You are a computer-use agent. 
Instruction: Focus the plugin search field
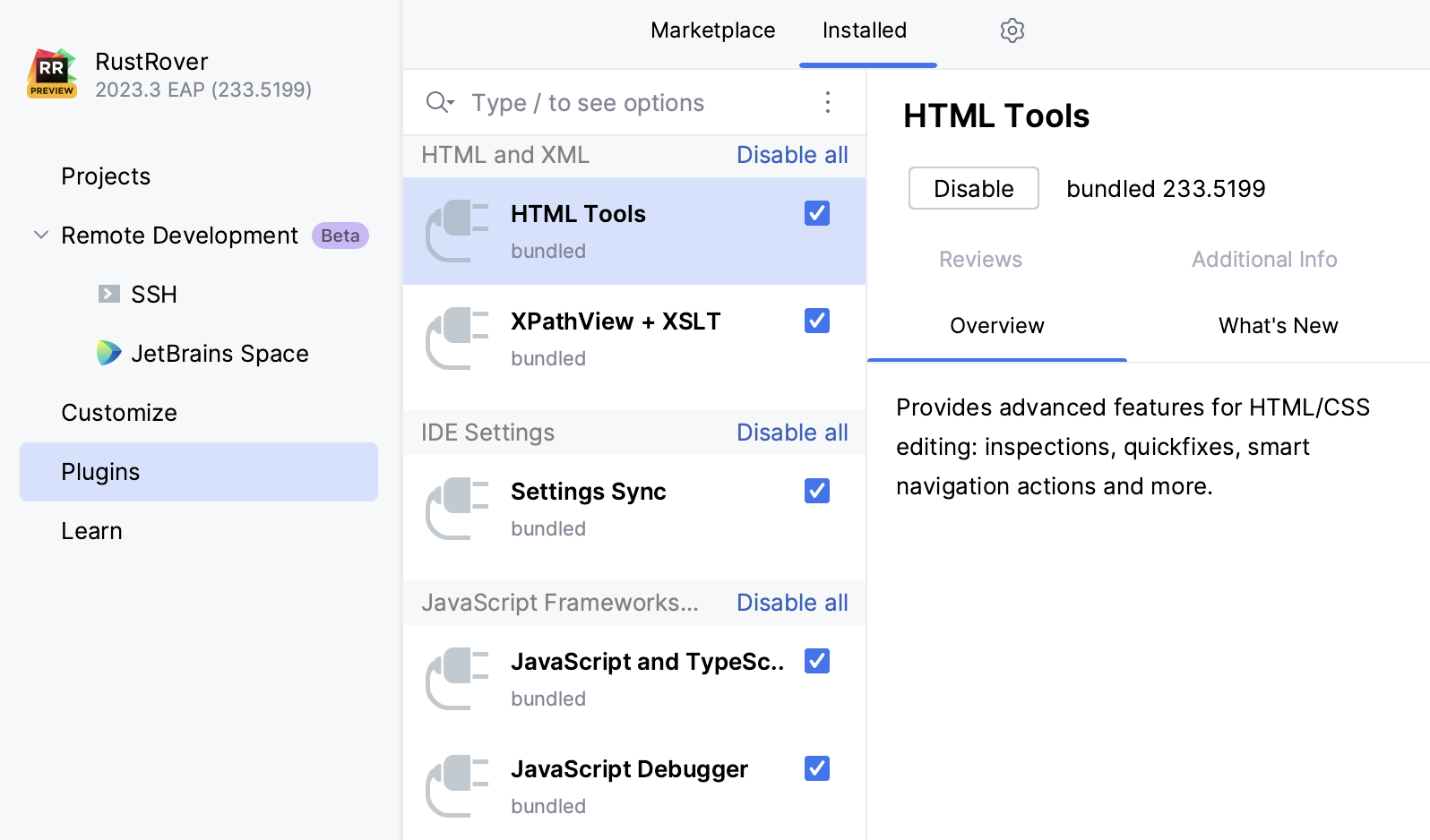(627, 103)
